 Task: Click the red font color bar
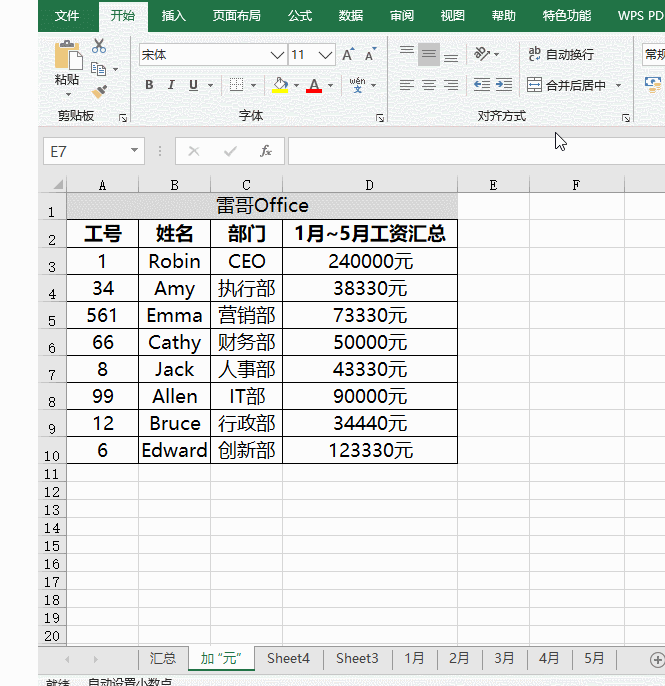[x=314, y=91]
